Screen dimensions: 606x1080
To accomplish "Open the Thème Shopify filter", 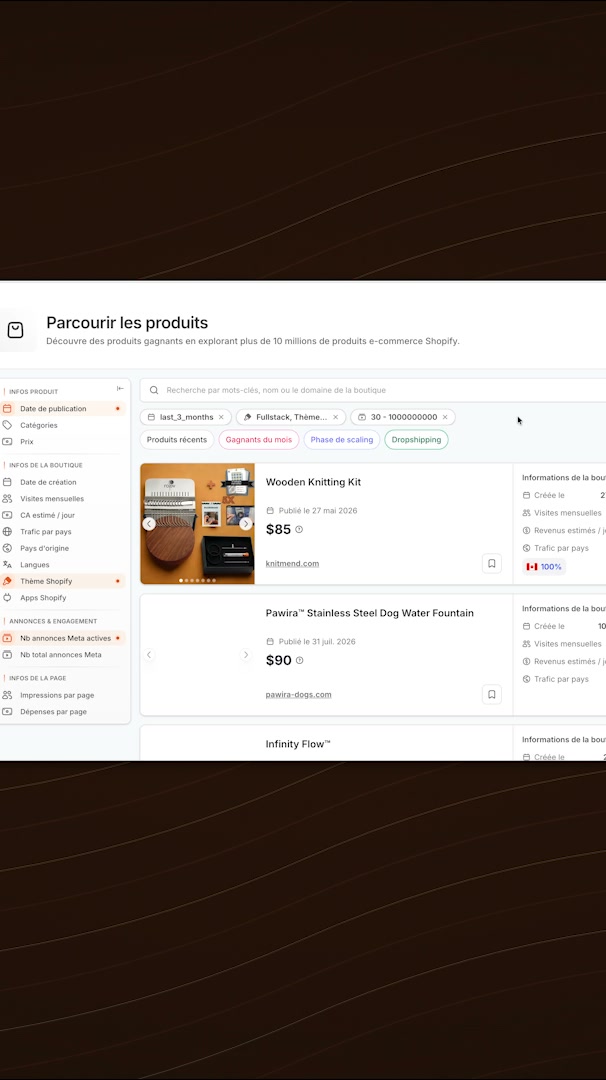I will (x=63, y=581).
